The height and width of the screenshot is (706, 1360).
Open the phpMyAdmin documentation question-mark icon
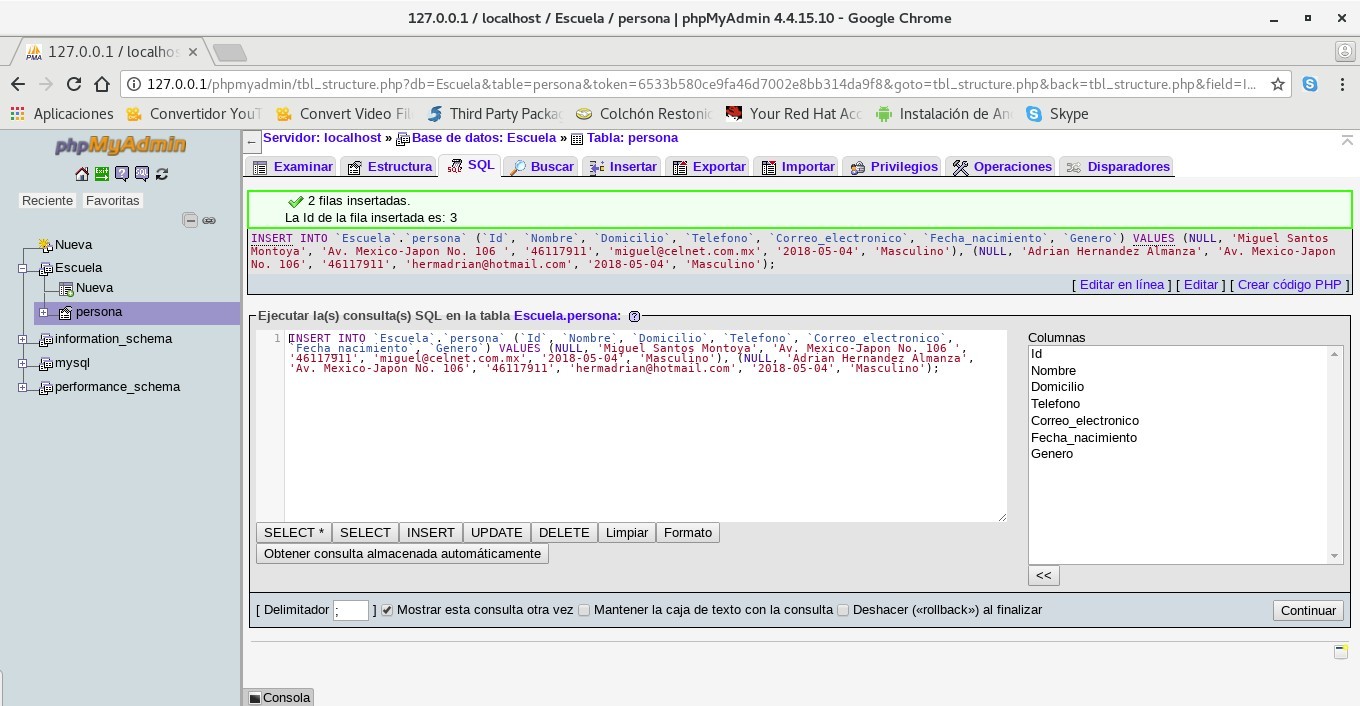point(122,174)
